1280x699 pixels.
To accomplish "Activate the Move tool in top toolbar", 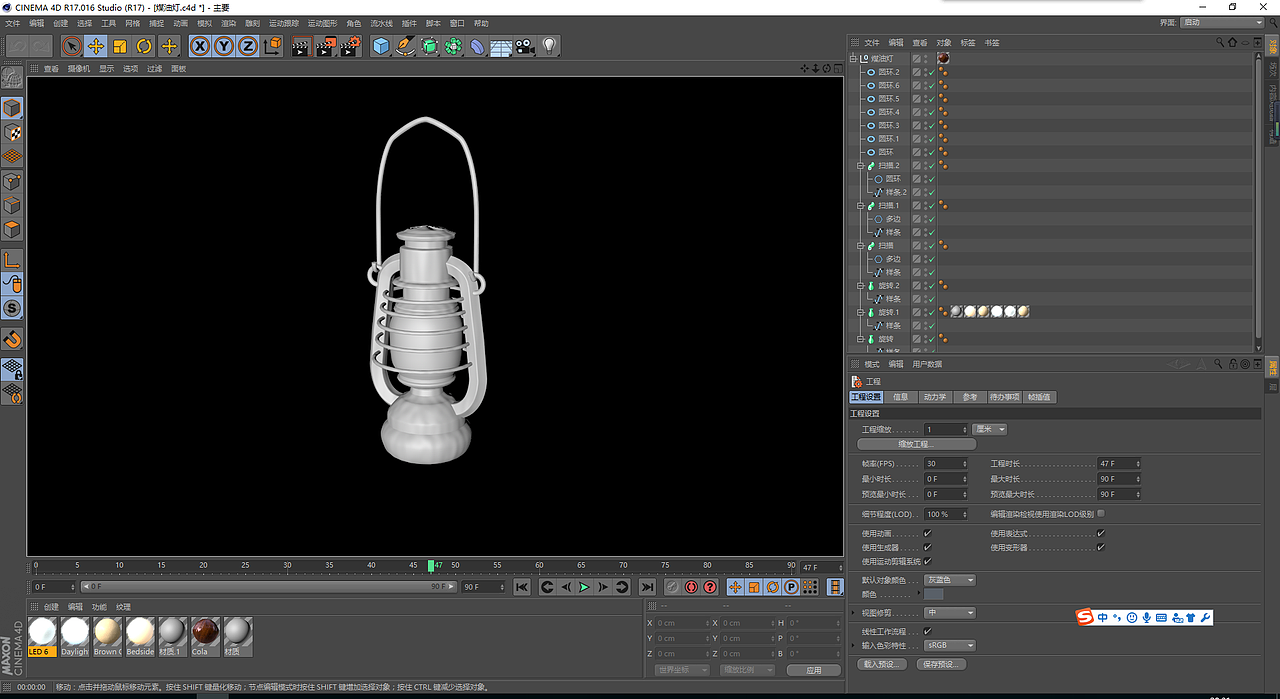I will click(x=95, y=46).
